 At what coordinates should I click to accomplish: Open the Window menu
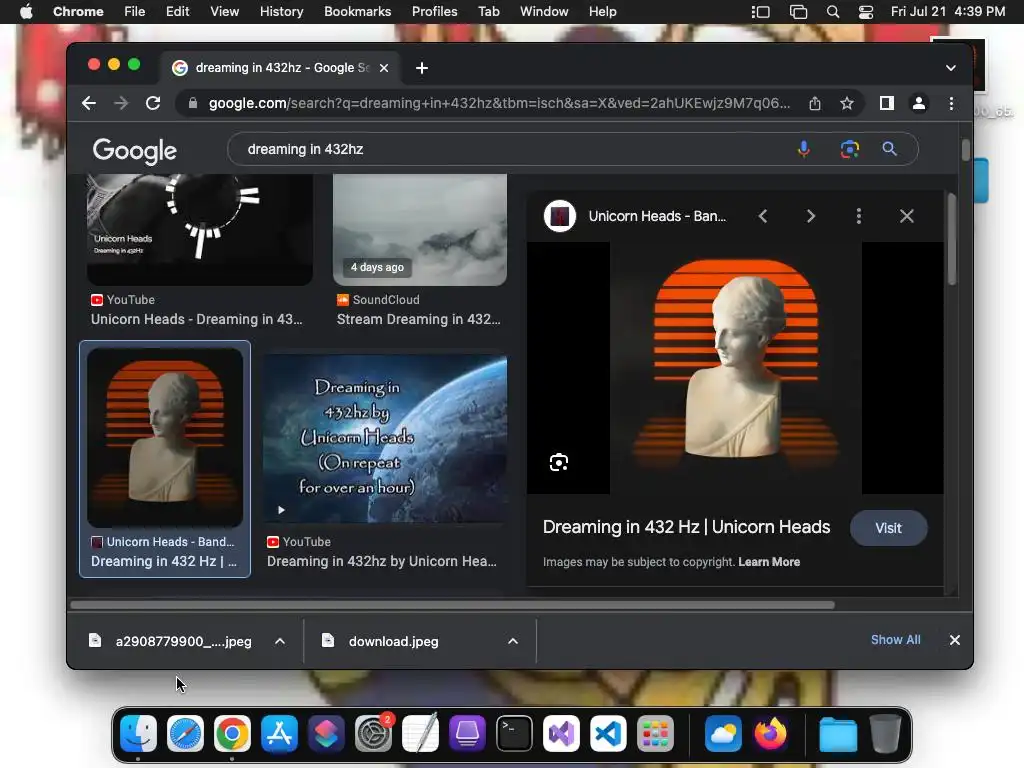point(544,12)
